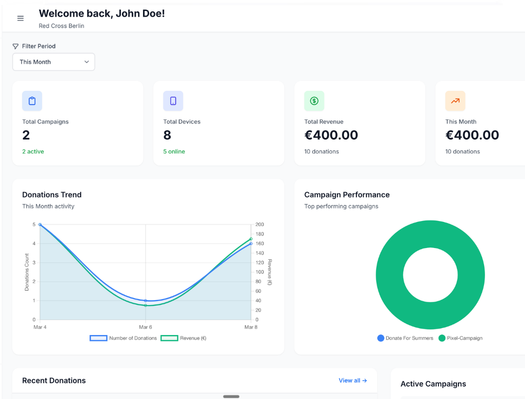This screenshot has height=399, width=525.
Task: Click the bottom gray drag handle bar
Action: [x=231, y=396]
